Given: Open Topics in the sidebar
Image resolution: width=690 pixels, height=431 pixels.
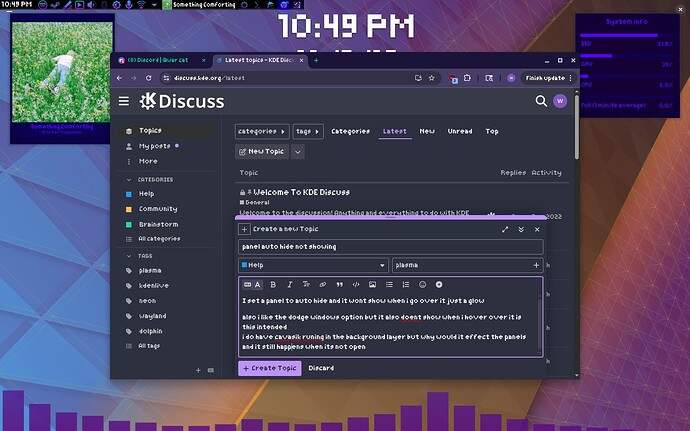Looking at the screenshot, I should click(x=166, y=131).
